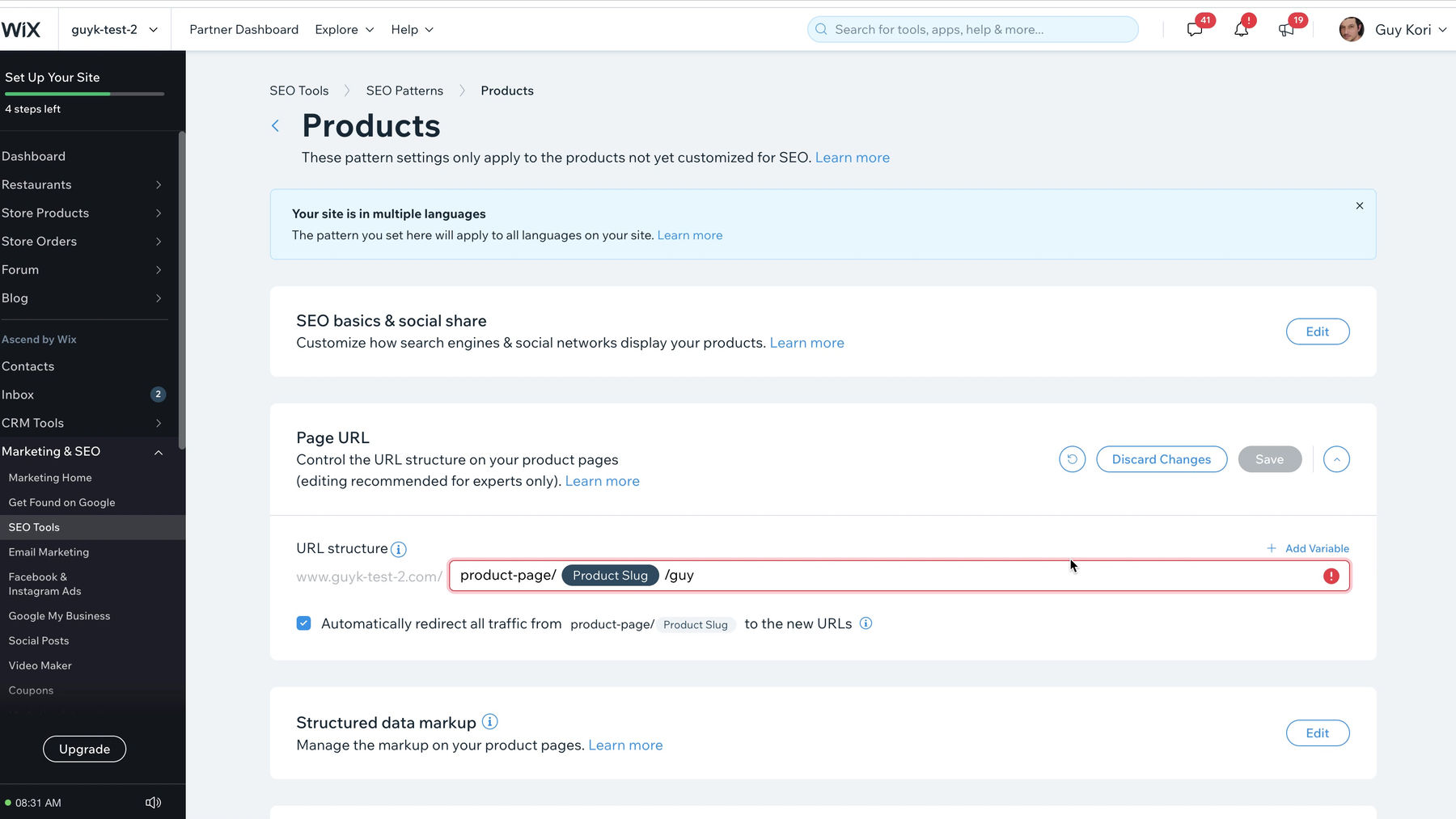This screenshot has height=819, width=1456.
Task: Open the announcements megaphone icon
Action: click(x=1286, y=30)
